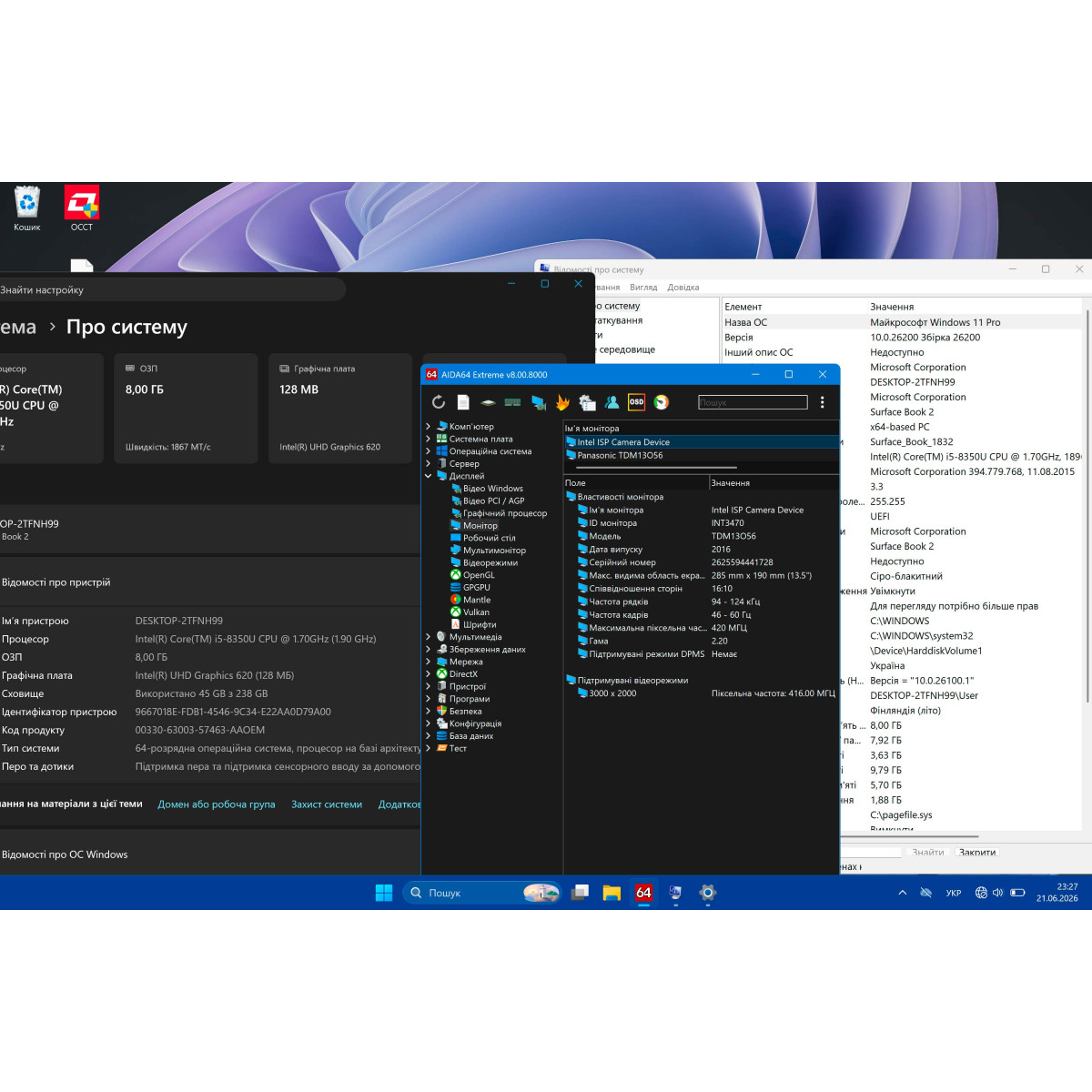
Task: Expand the Сервер tree node
Action: point(428,463)
